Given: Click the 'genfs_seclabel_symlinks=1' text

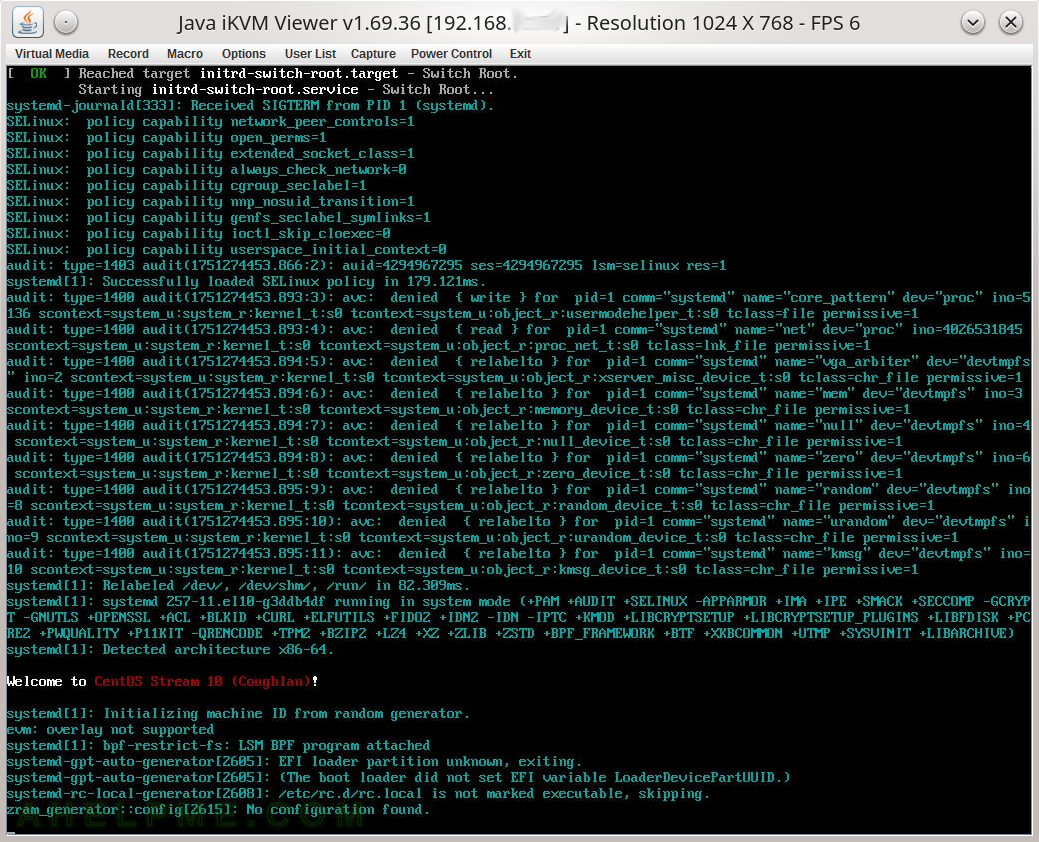Looking at the screenshot, I should pos(330,217).
